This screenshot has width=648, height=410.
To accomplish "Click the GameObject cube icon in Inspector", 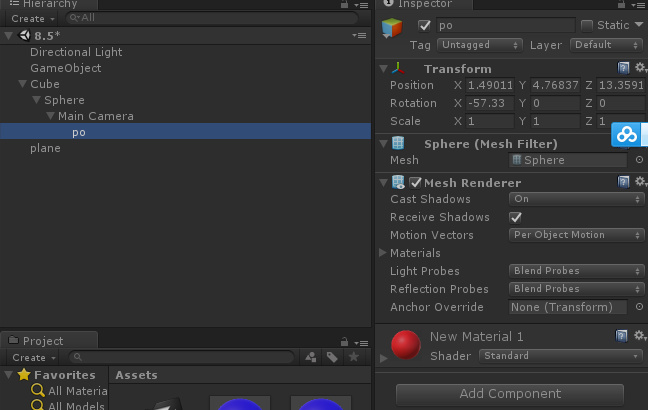I will 392,28.
